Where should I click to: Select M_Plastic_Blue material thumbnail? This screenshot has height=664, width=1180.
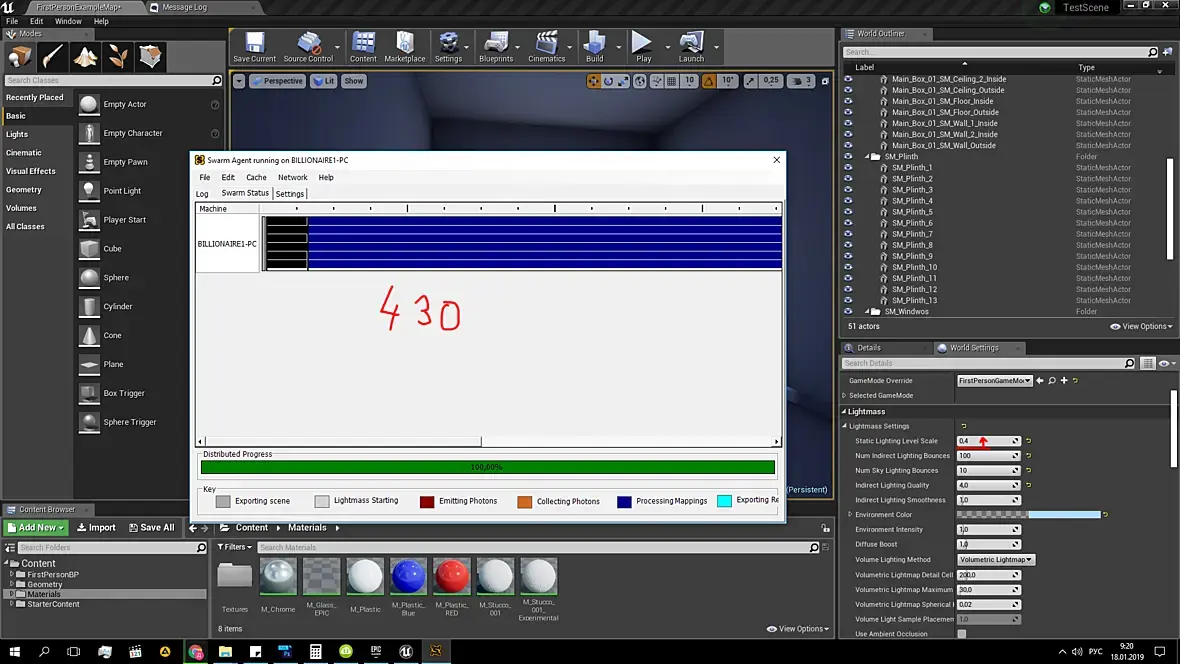[x=408, y=577]
